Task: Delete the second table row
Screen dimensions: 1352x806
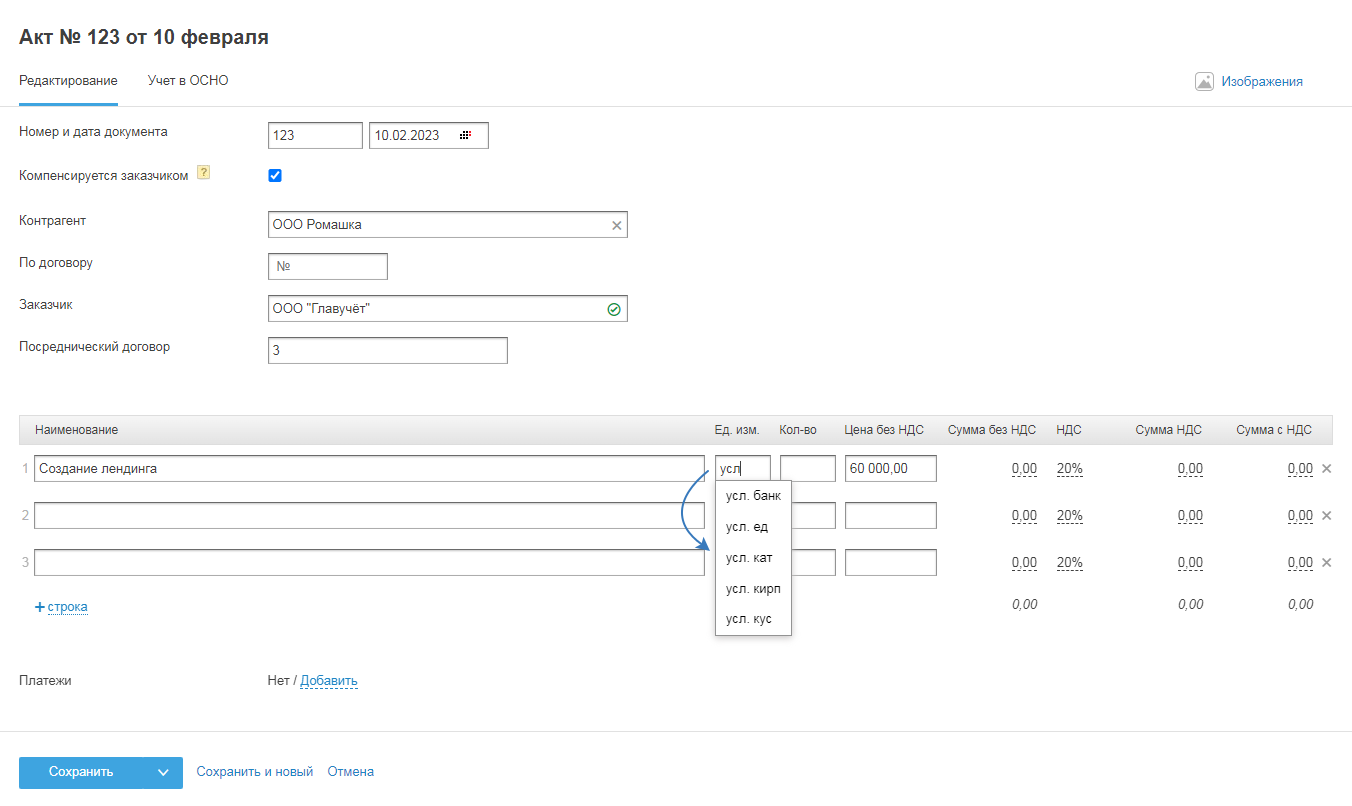Action: [1327, 515]
